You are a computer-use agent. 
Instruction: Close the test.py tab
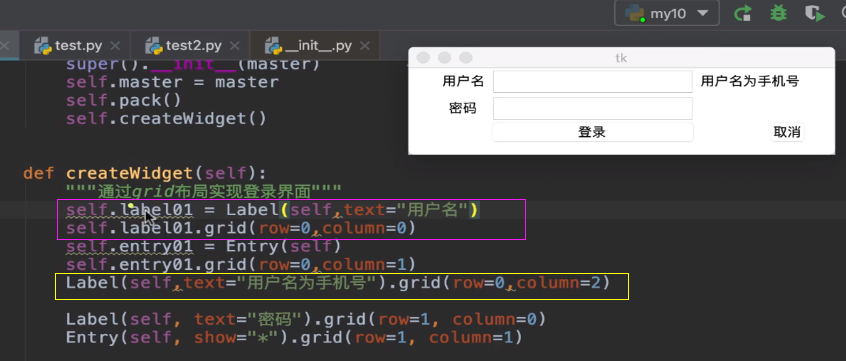[115, 46]
